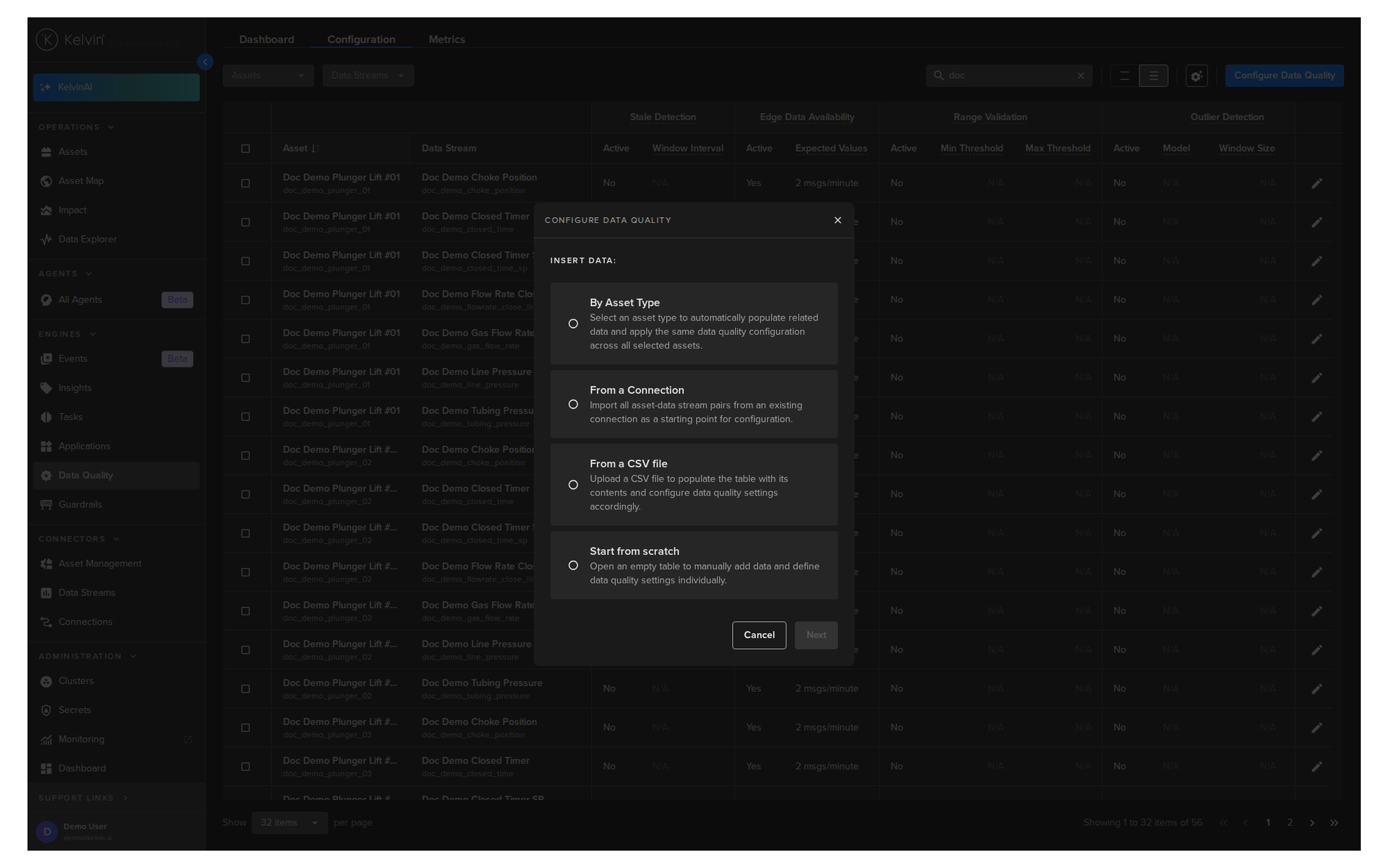Open Applications in the sidebar
This screenshot has width=1389, height=868.
[x=116, y=446]
